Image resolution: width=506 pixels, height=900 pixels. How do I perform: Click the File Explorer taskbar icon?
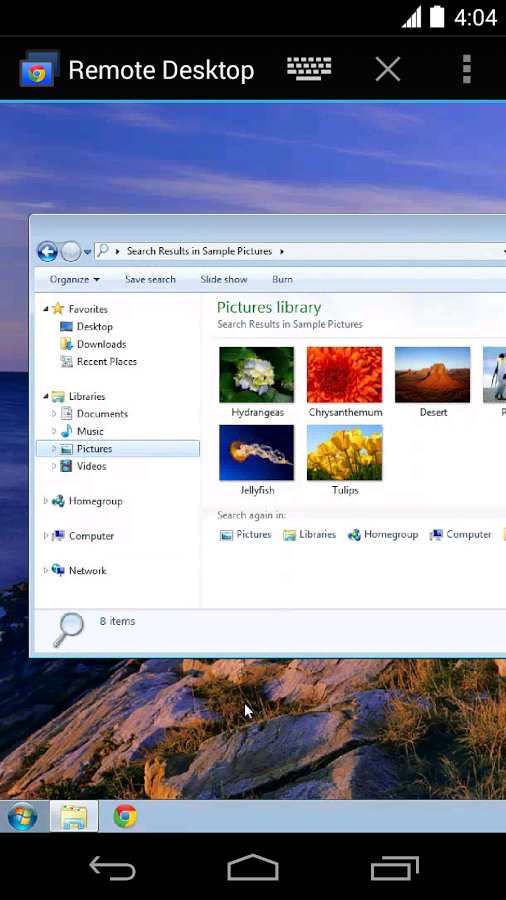click(x=74, y=816)
